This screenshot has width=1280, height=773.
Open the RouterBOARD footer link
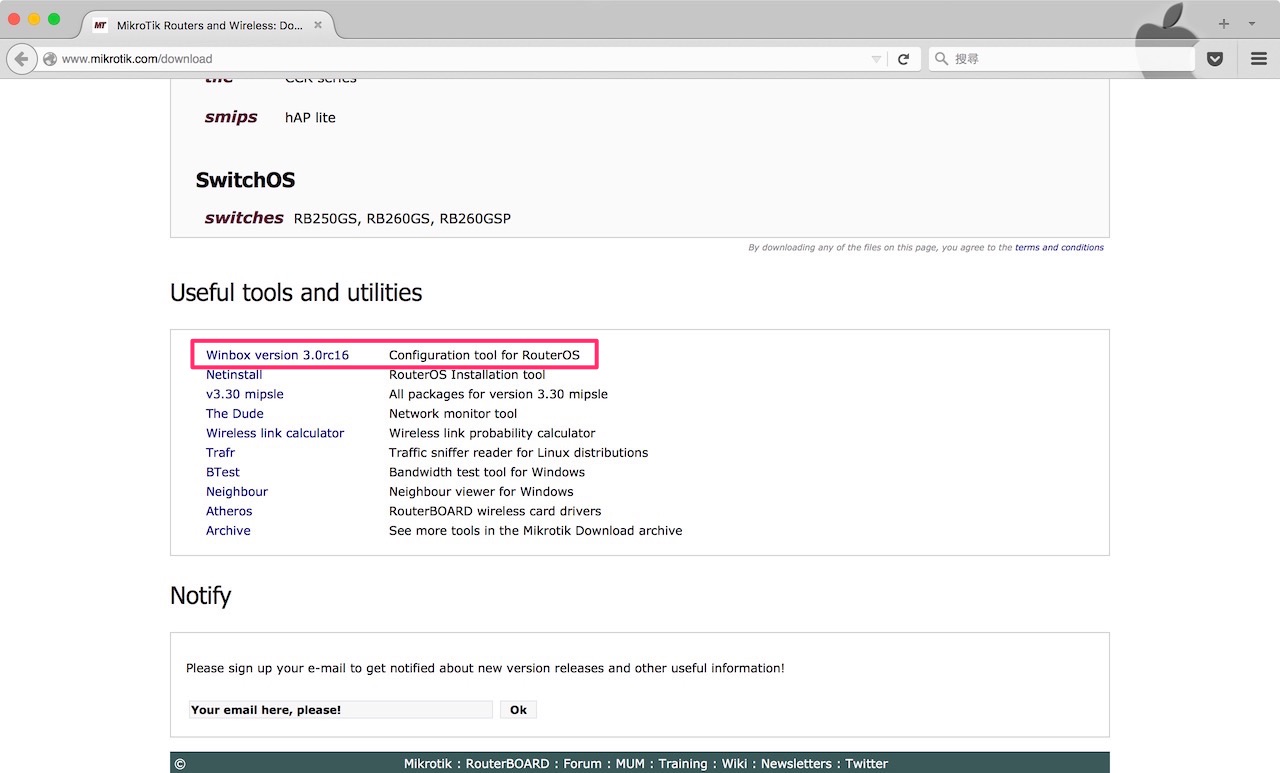[507, 764]
